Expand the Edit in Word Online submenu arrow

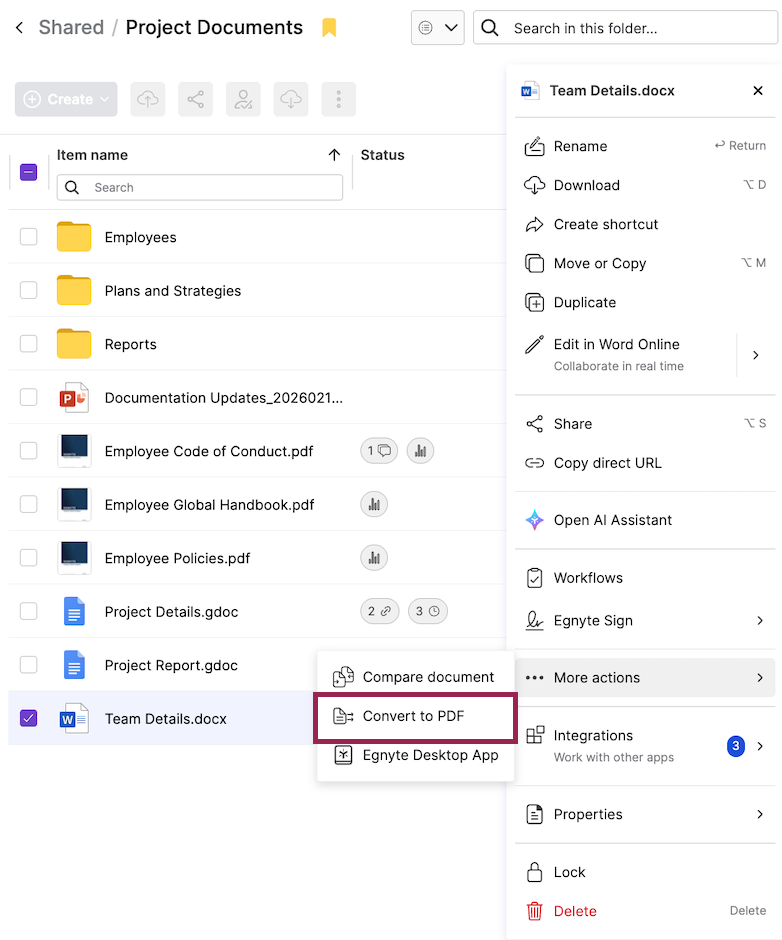coord(756,354)
